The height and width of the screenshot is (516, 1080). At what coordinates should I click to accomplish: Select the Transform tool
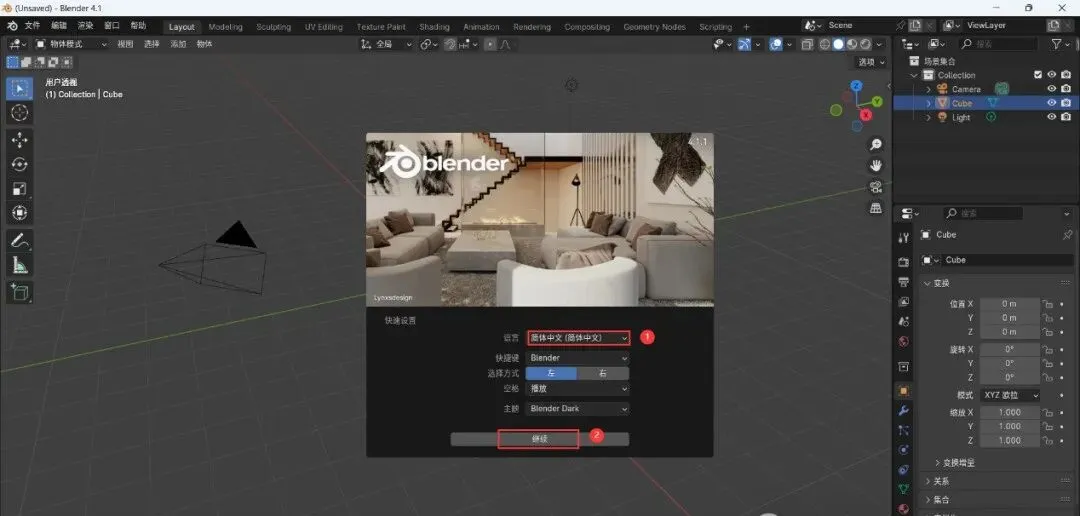tap(19, 213)
